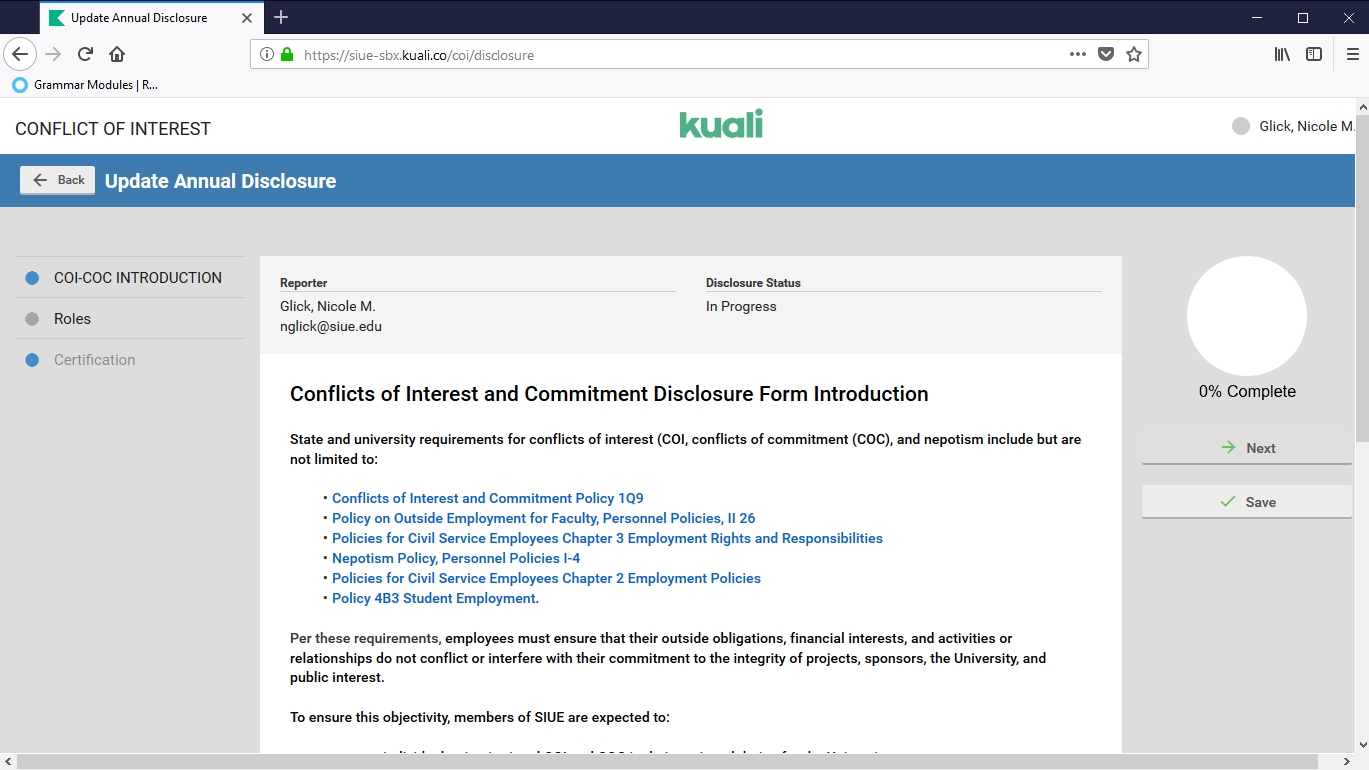Open the Certification step in sidebar
The height and width of the screenshot is (770, 1369).
point(94,360)
